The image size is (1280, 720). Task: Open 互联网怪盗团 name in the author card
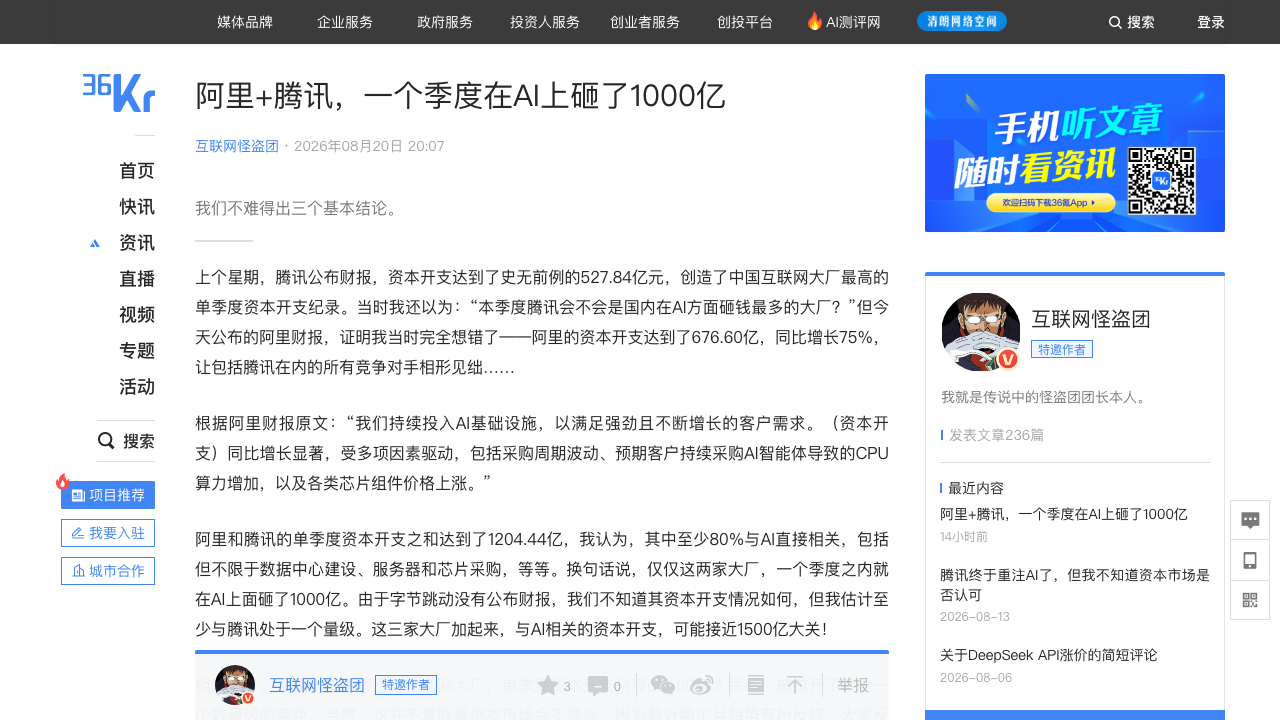(x=1091, y=319)
